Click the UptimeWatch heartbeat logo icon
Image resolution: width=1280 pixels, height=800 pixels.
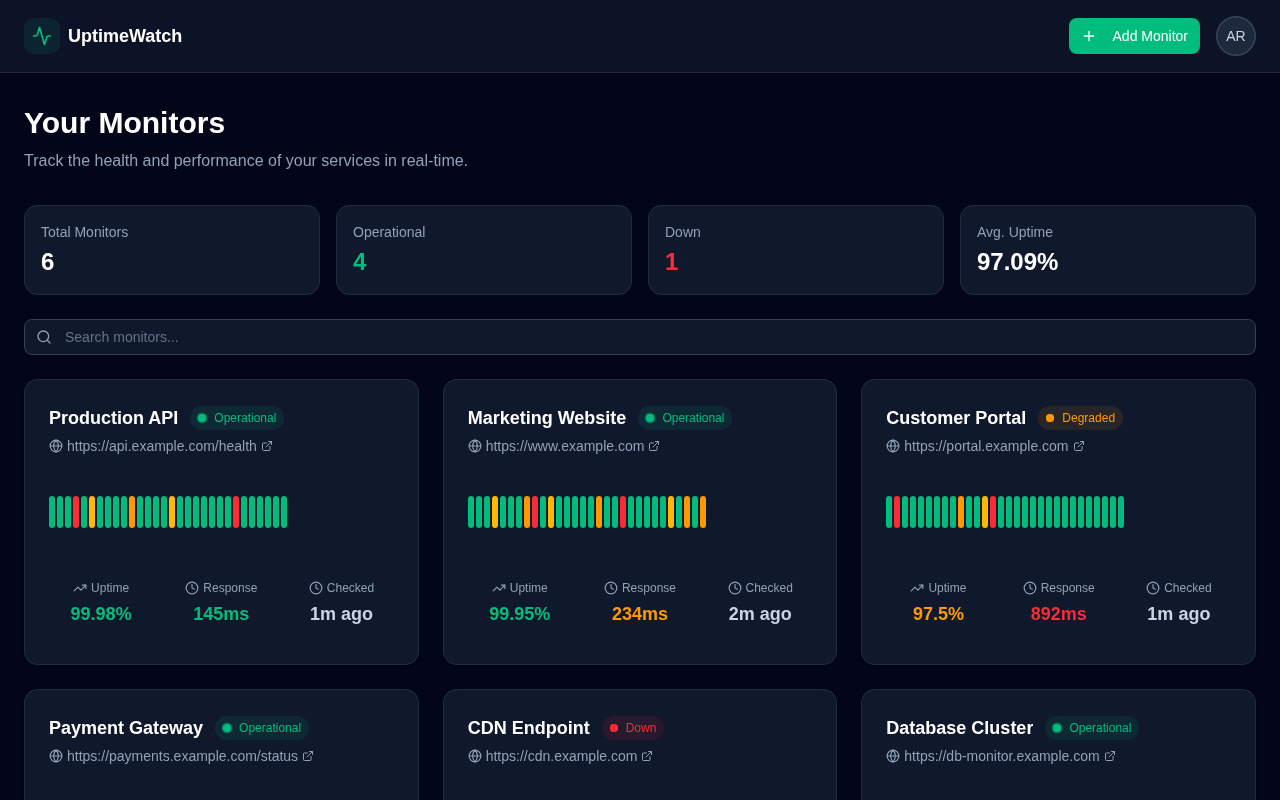point(40,36)
